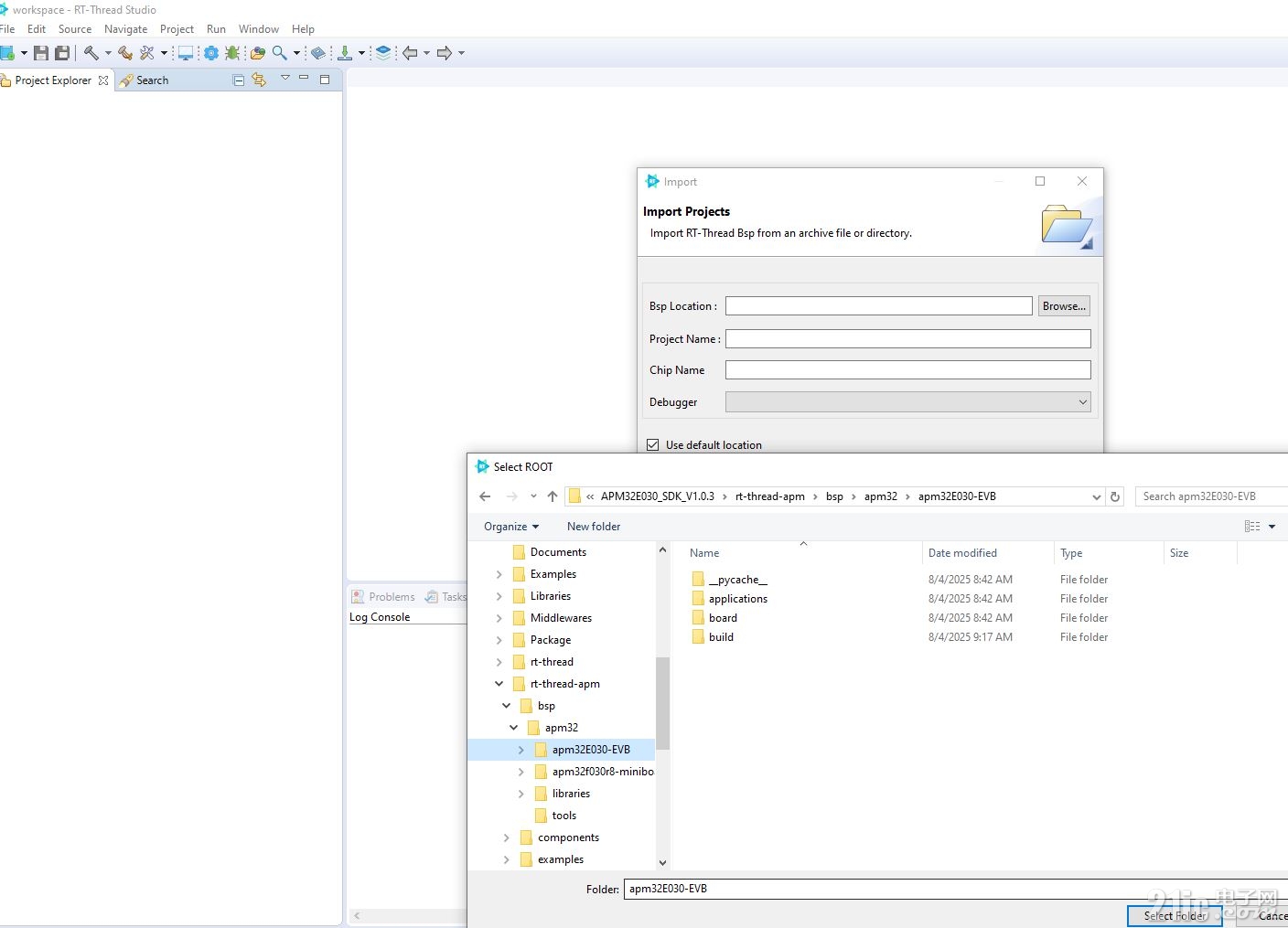Click the Up arrow in Select ROOT dialog
The width and height of the screenshot is (1288, 928).
pos(553,496)
